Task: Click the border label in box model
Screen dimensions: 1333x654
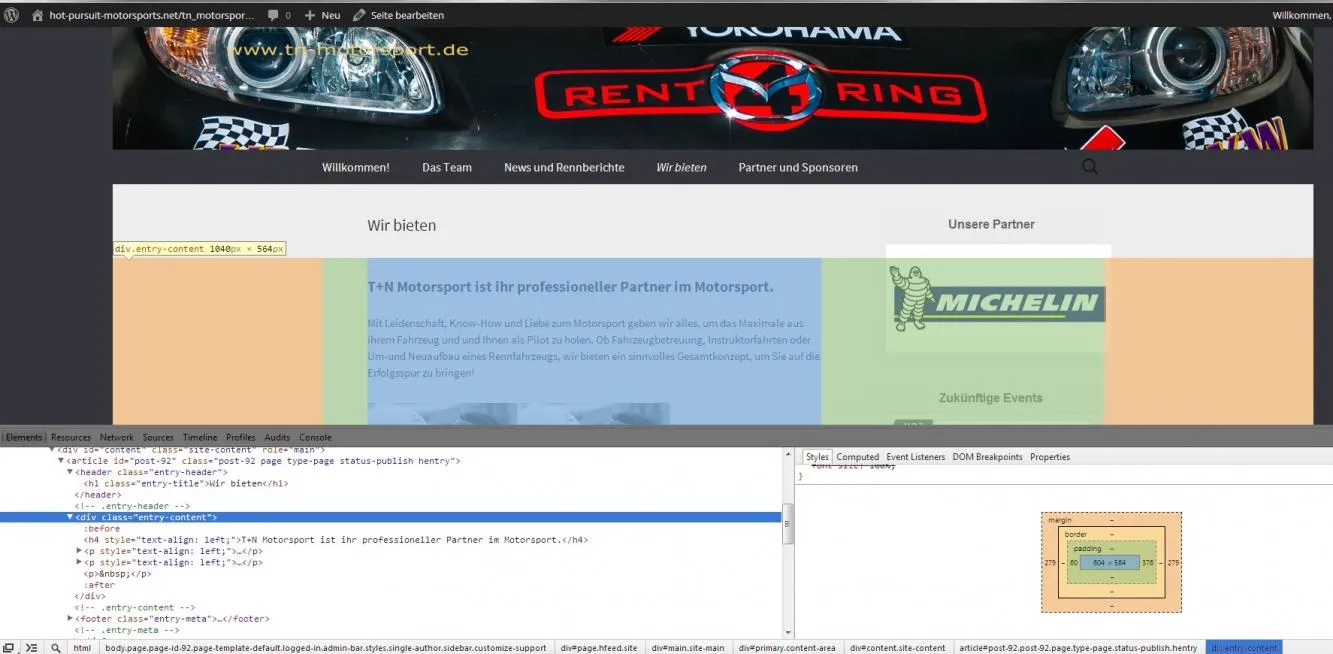Action: [1075, 534]
